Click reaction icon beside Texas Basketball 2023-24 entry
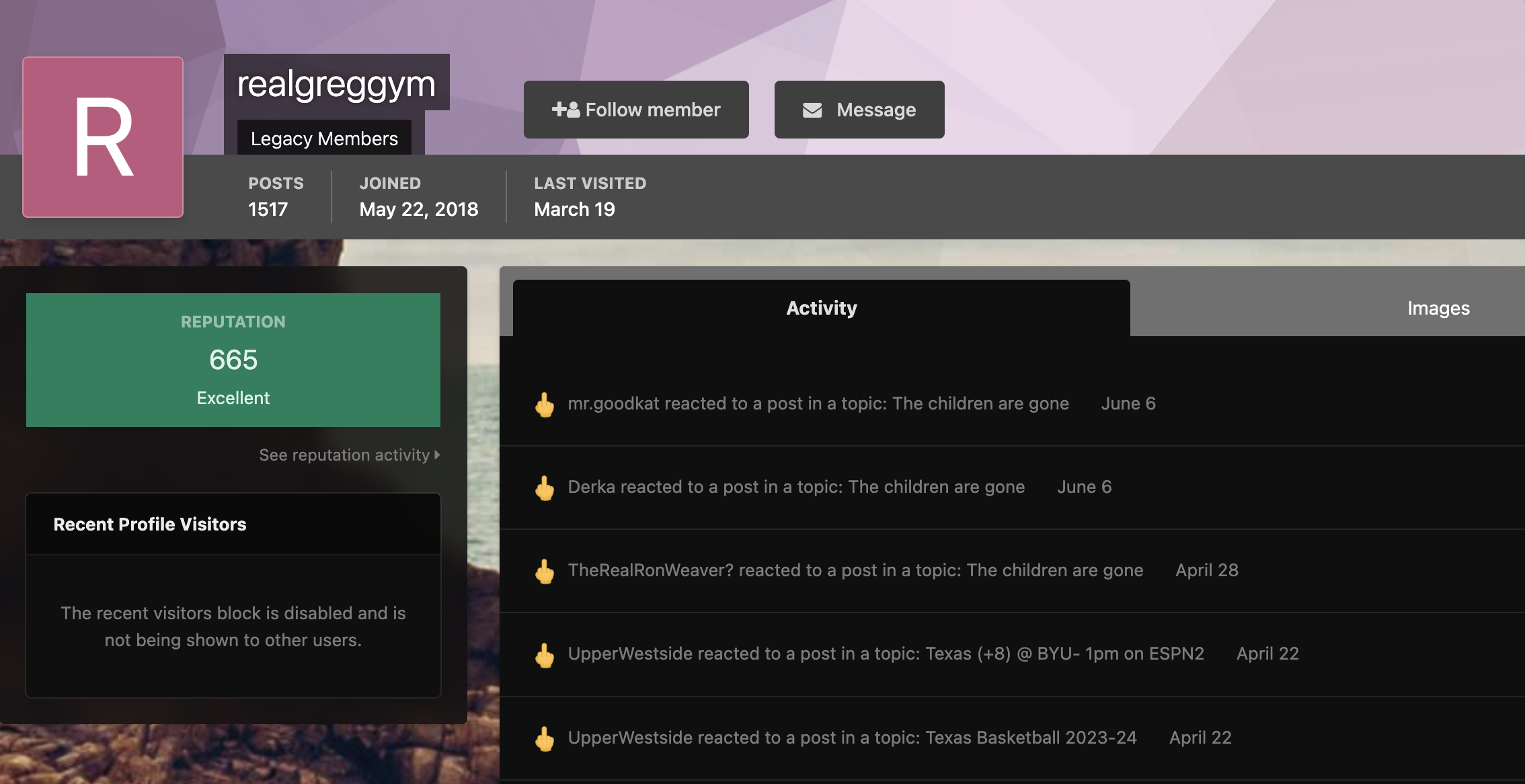This screenshot has height=784, width=1525. pos(545,739)
